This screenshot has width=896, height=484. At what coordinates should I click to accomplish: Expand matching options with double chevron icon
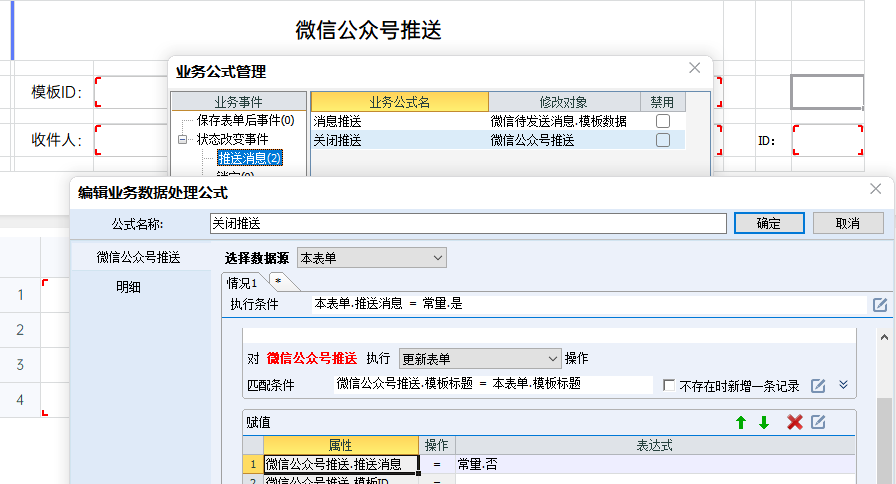tap(843, 385)
